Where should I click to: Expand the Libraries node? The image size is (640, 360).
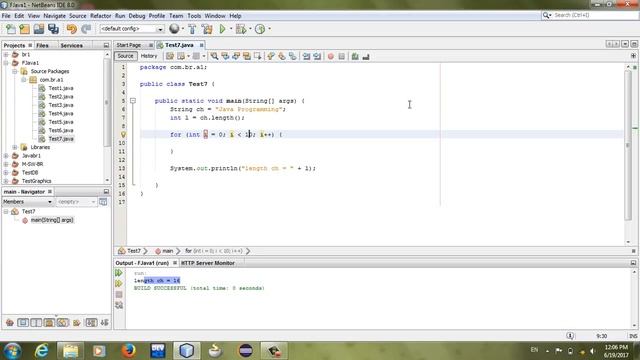click(15, 147)
